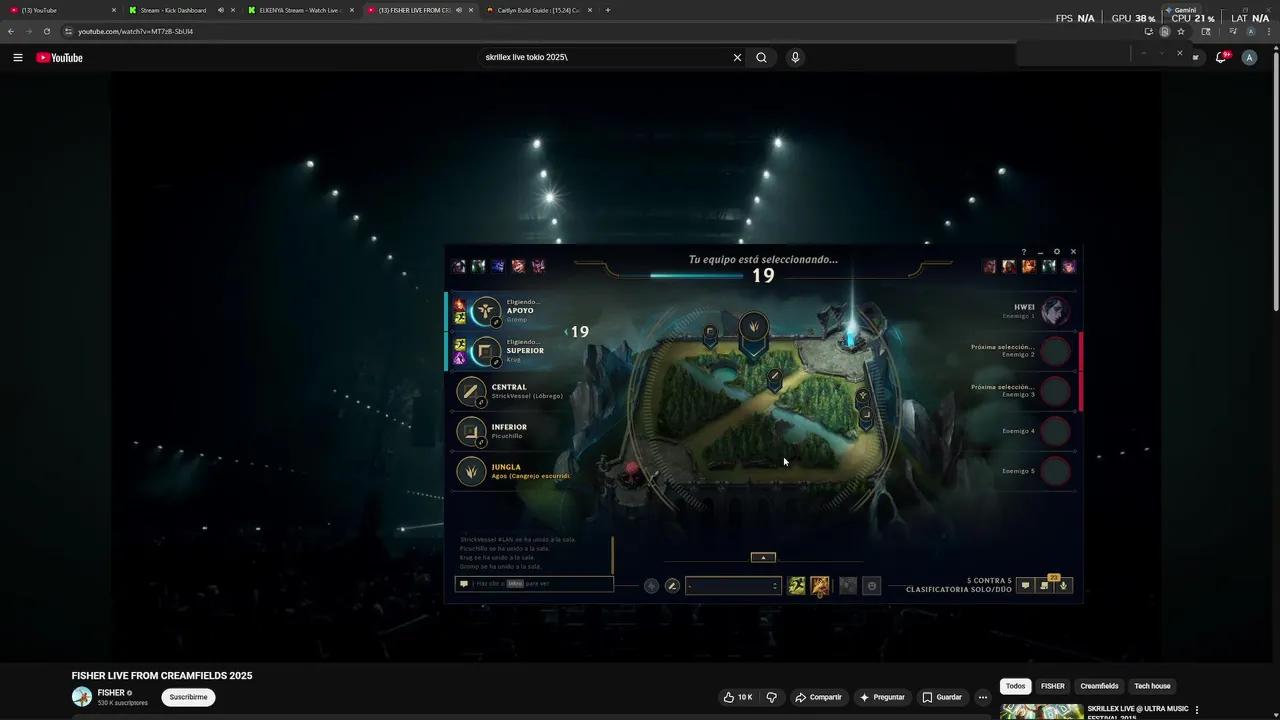Click the APOYO role emblem icon
The width and height of the screenshot is (1280, 720).
tap(485, 311)
